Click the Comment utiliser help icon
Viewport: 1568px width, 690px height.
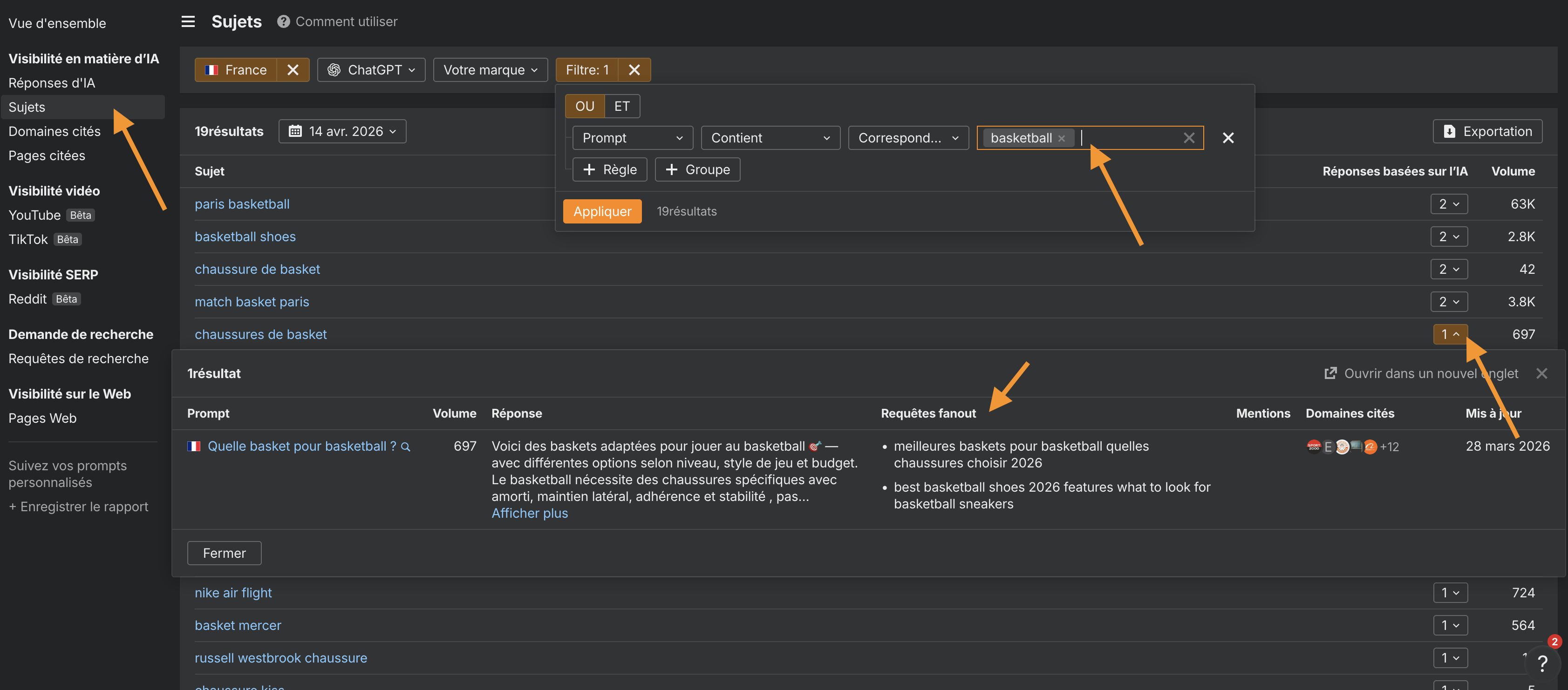pos(283,22)
